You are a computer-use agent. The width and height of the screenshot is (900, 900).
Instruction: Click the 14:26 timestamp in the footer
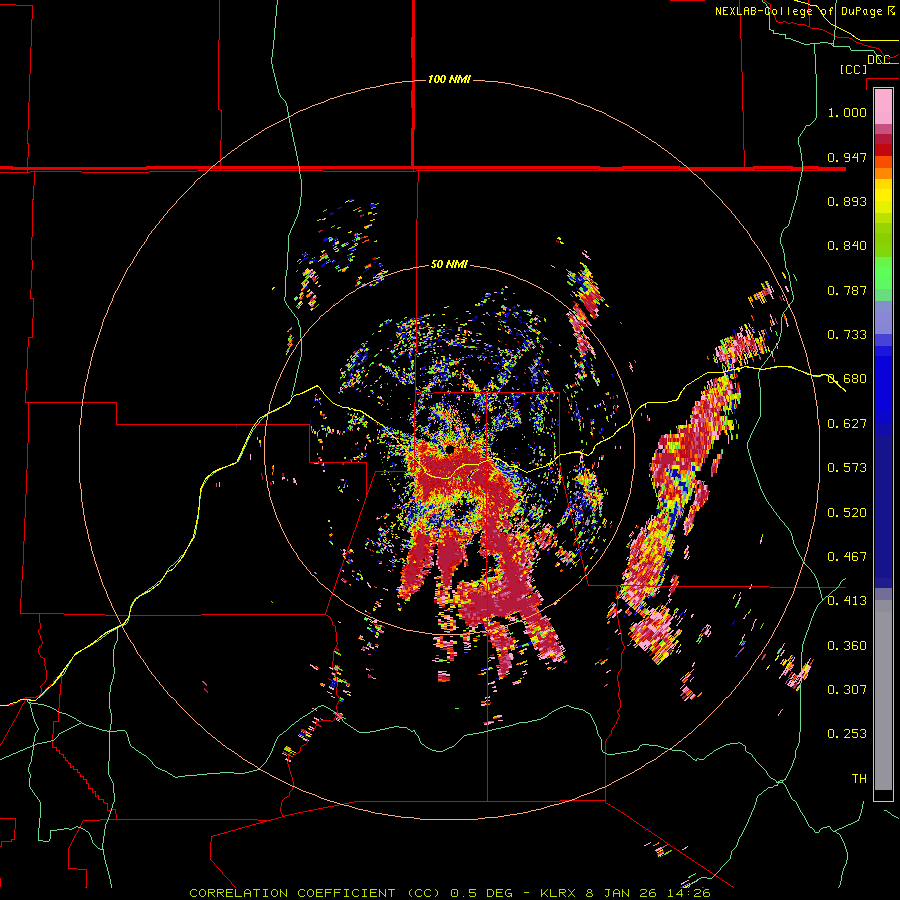[x=690, y=893]
